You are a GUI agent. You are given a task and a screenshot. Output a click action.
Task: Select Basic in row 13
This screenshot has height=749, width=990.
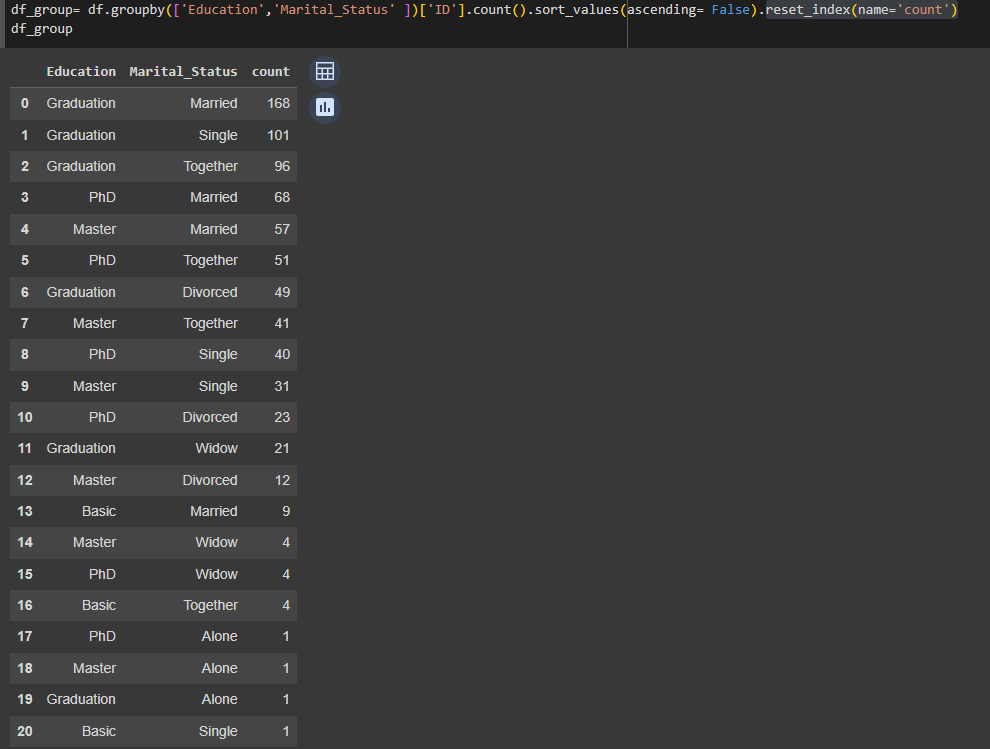tap(98, 511)
